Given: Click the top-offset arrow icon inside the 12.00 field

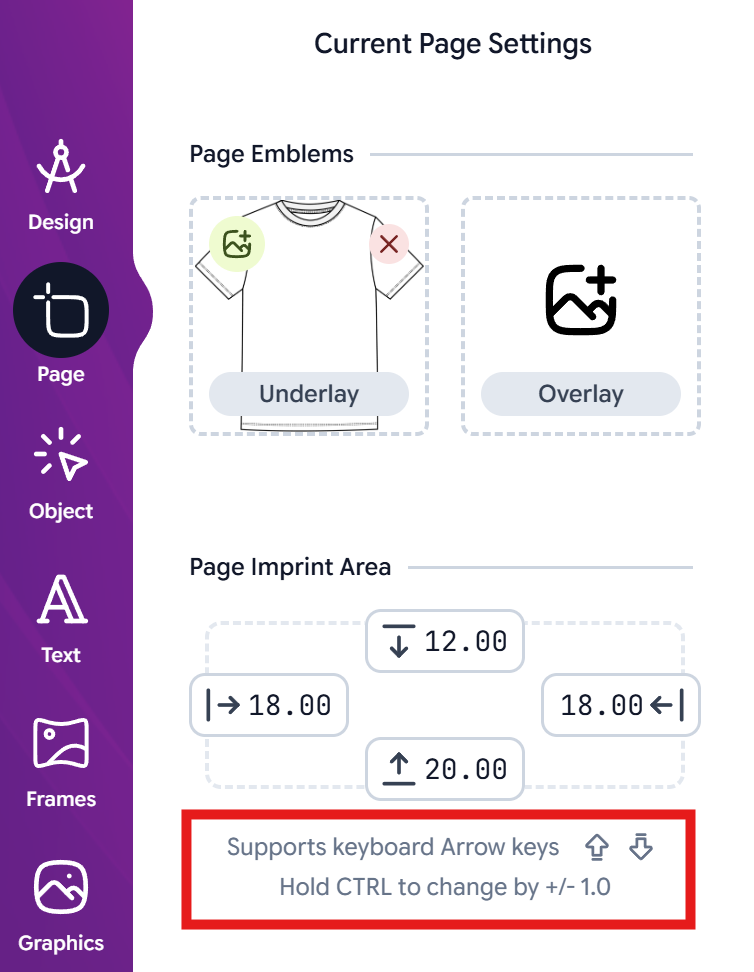Looking at the screenshot, I should (x=401, y=641).
